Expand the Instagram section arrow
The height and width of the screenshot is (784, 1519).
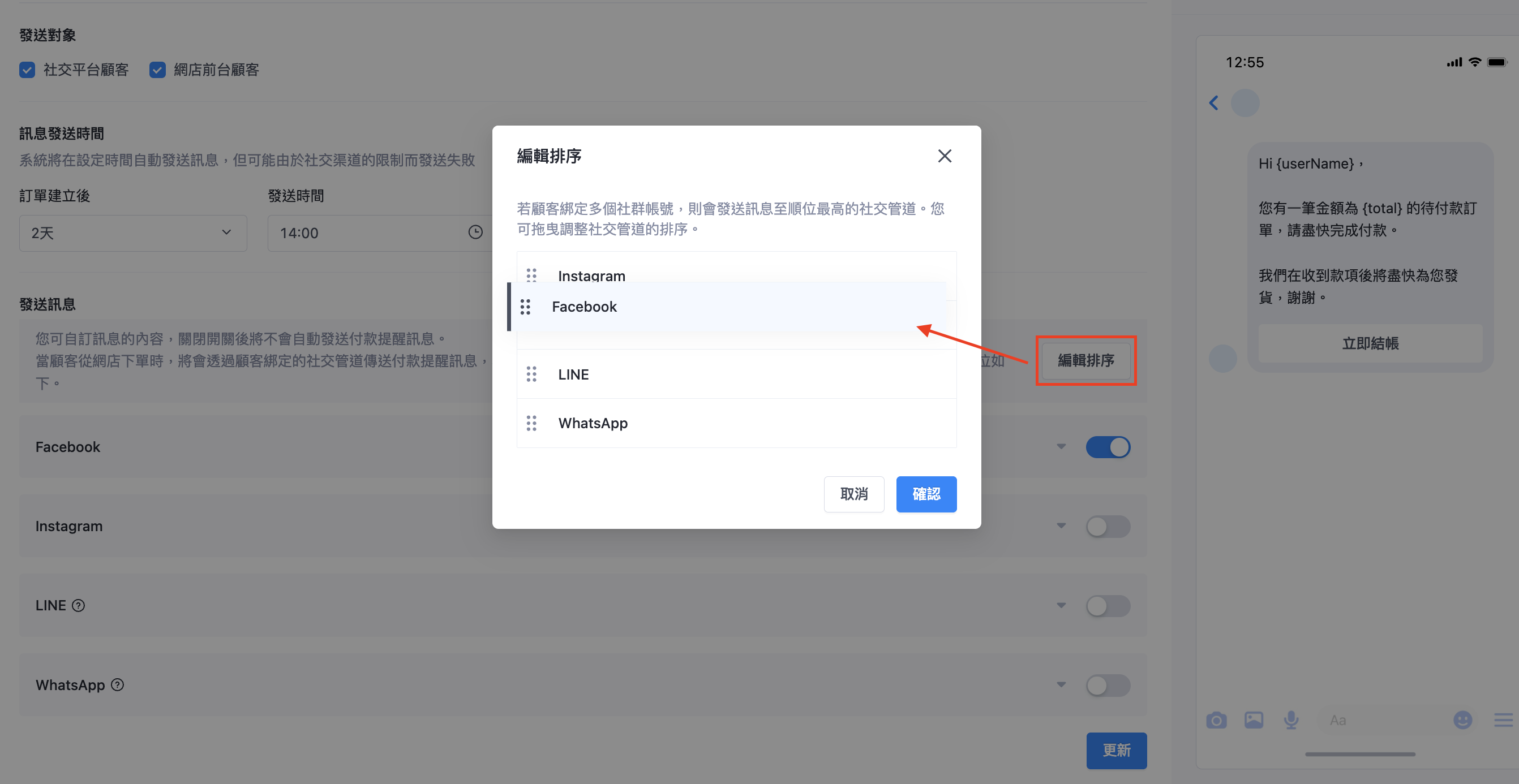click(x=1061, y=526)
